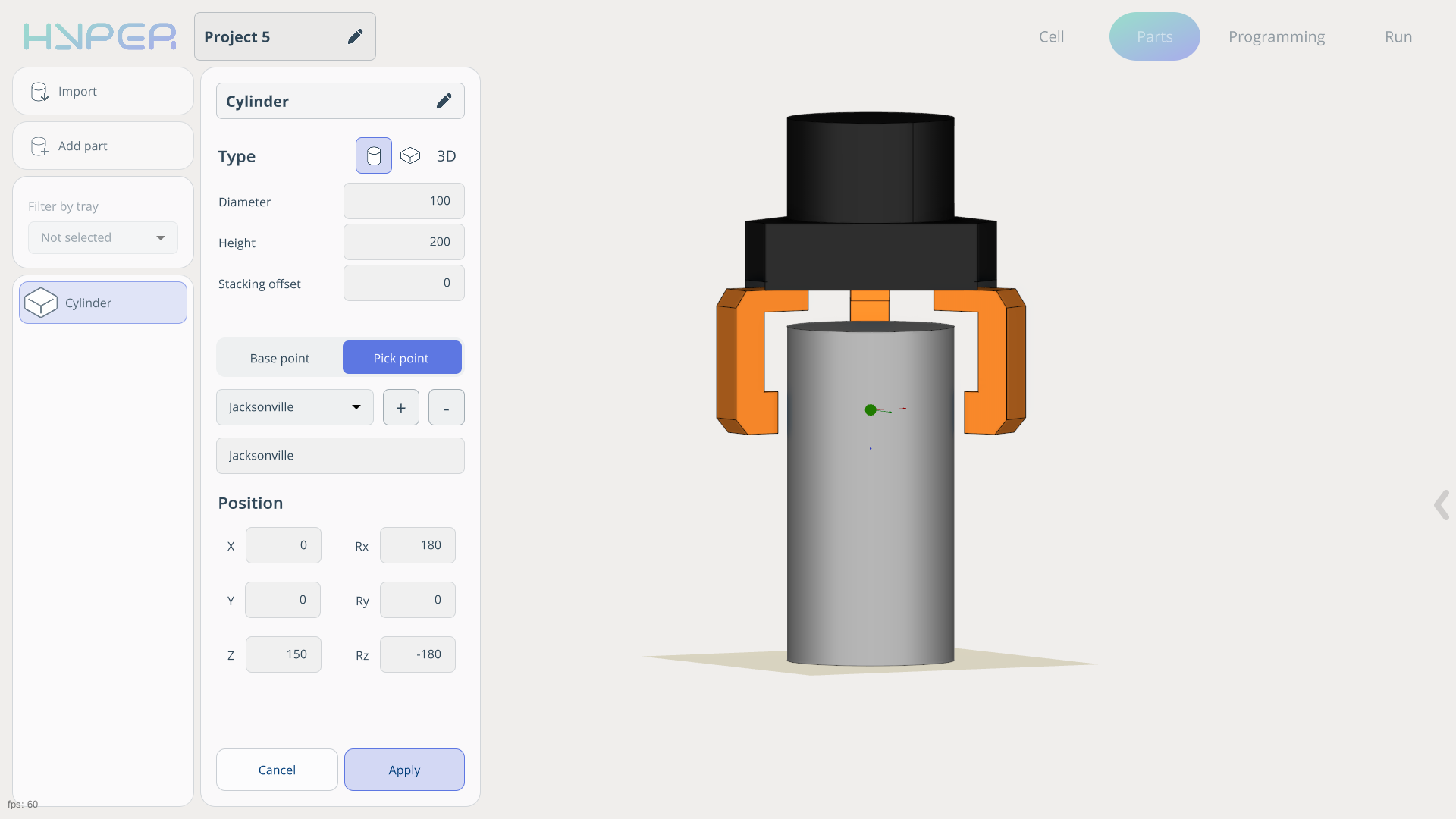Select the box shape type icon
Screen dimensions: 1456x819
(x=410, y=155)
